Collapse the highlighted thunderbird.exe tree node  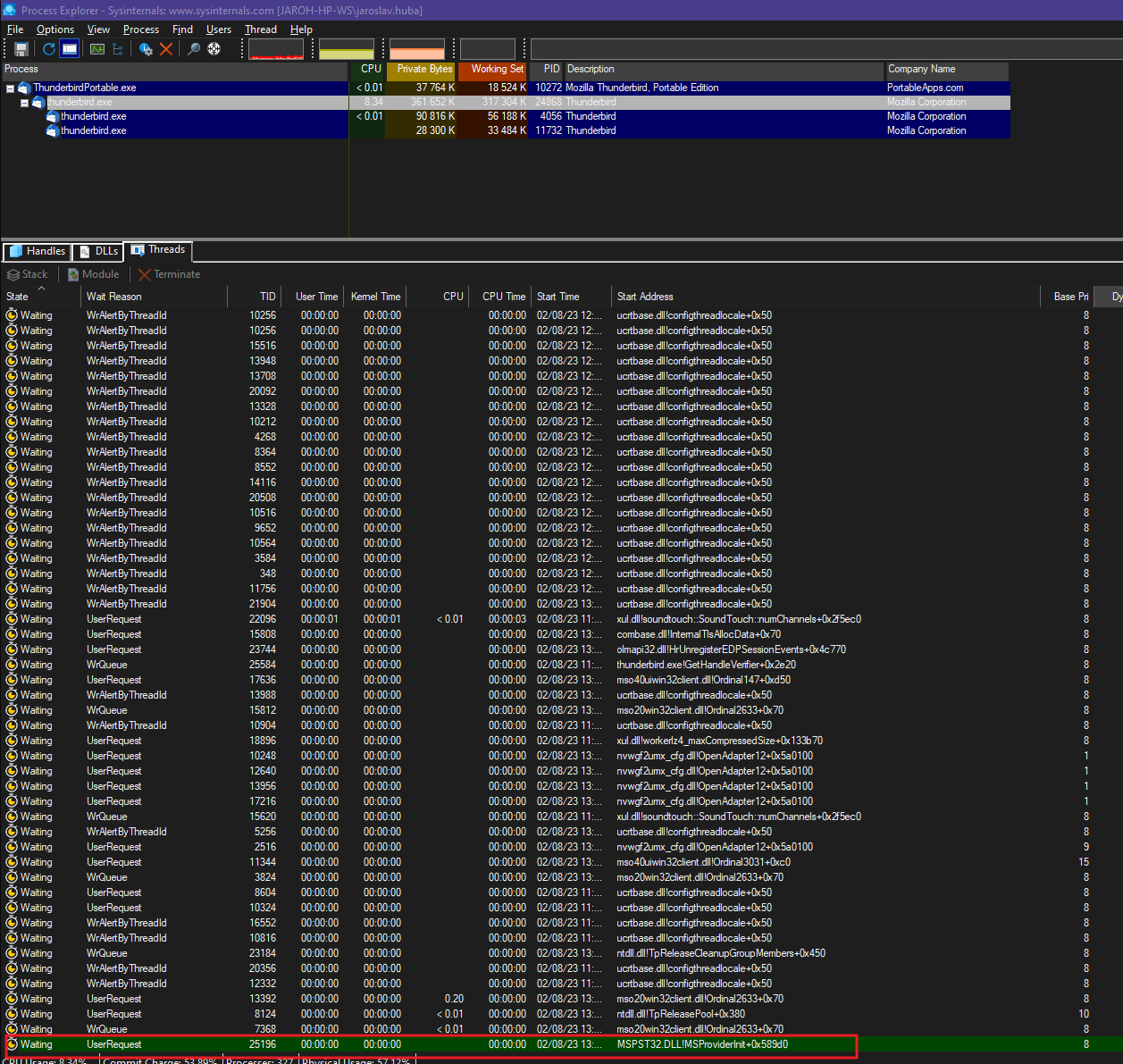pos(24,103)
